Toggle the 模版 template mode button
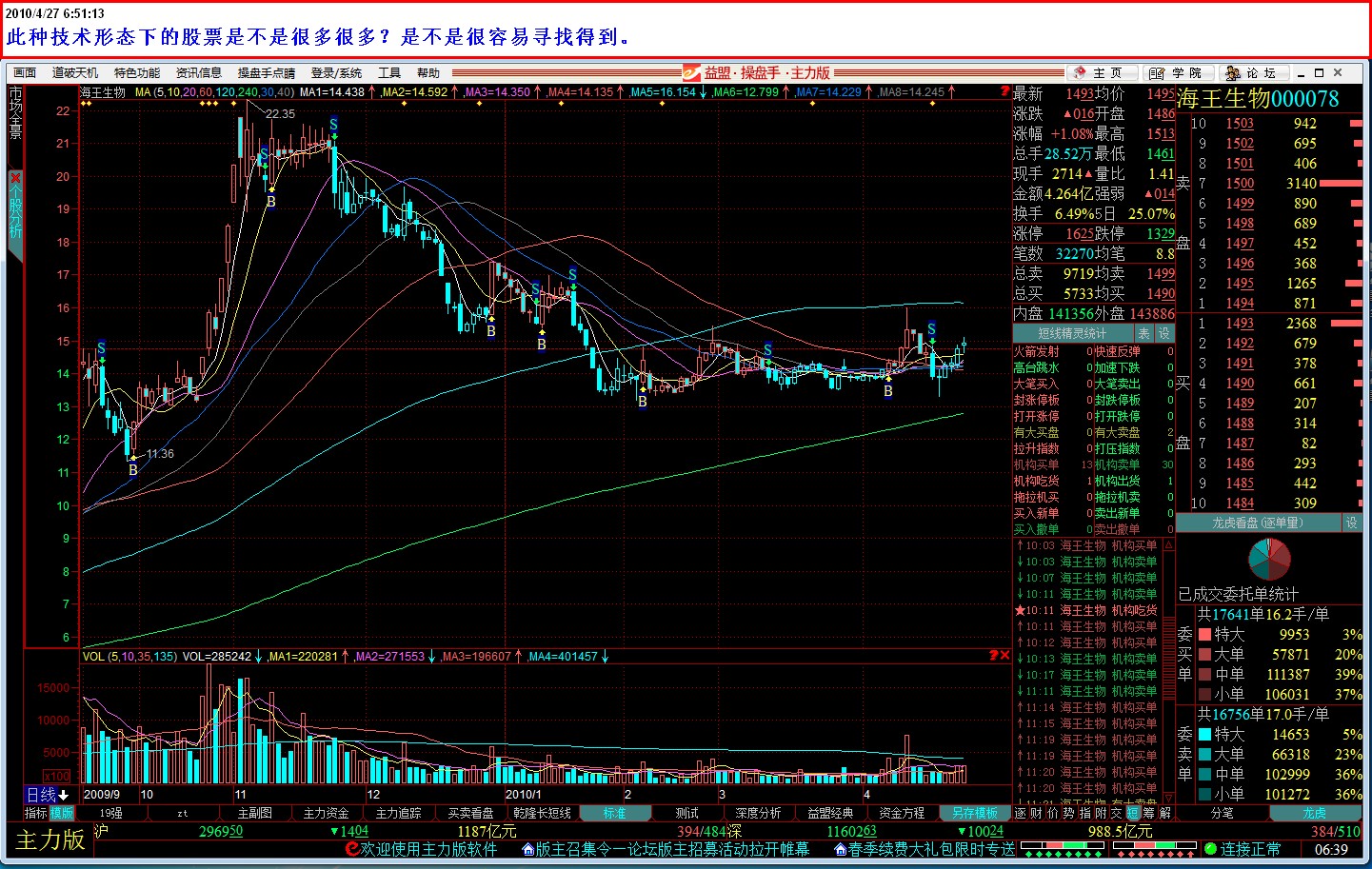This screenshot has width=1372, height=869. tap(62, 813)
